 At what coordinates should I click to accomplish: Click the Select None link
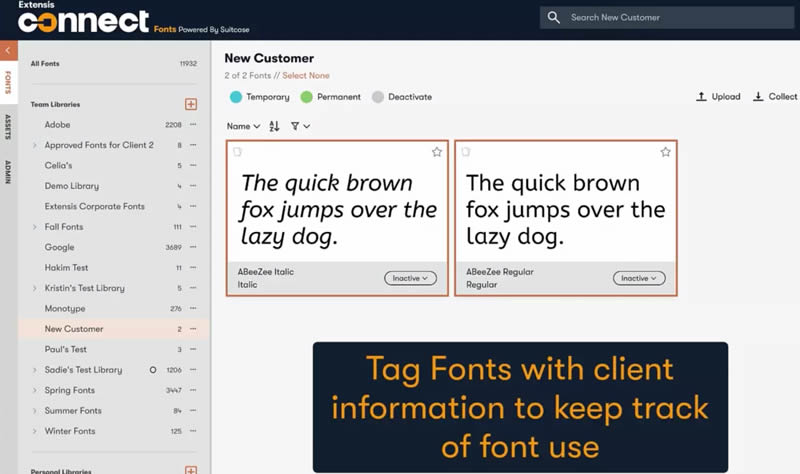point(306,76)
